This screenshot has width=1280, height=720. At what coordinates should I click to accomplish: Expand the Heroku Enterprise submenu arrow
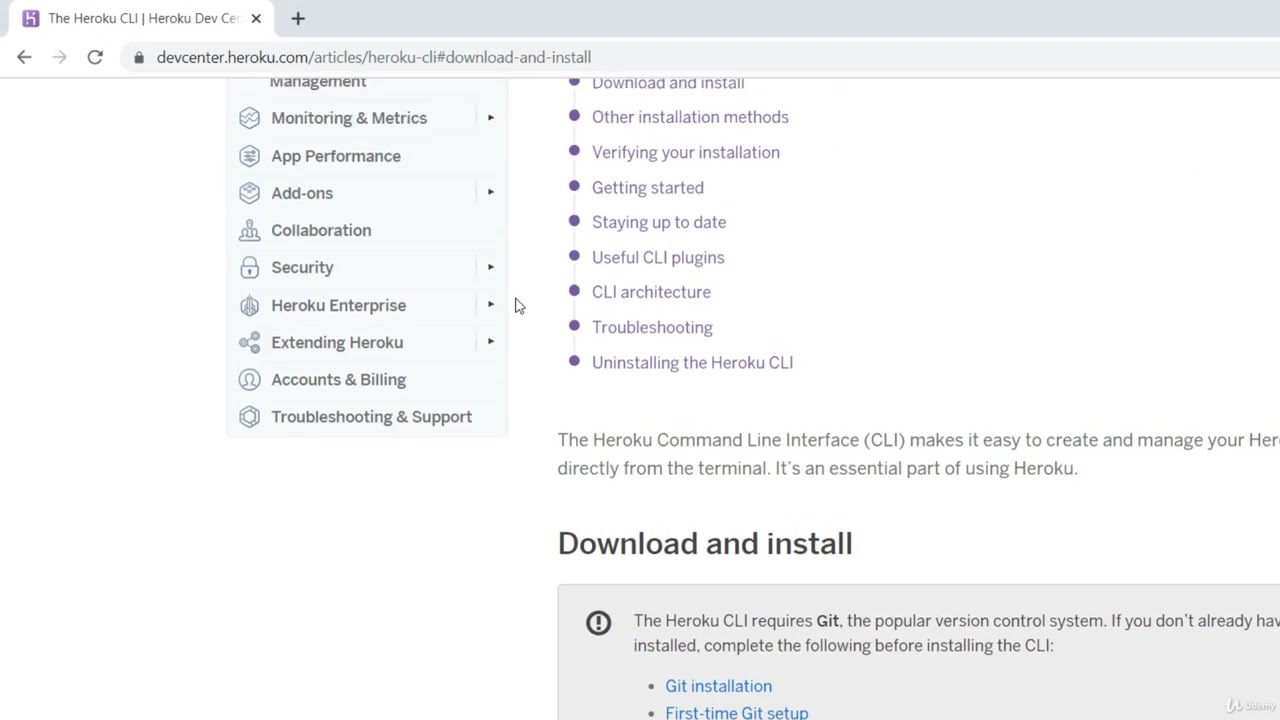tap(490, 304)
